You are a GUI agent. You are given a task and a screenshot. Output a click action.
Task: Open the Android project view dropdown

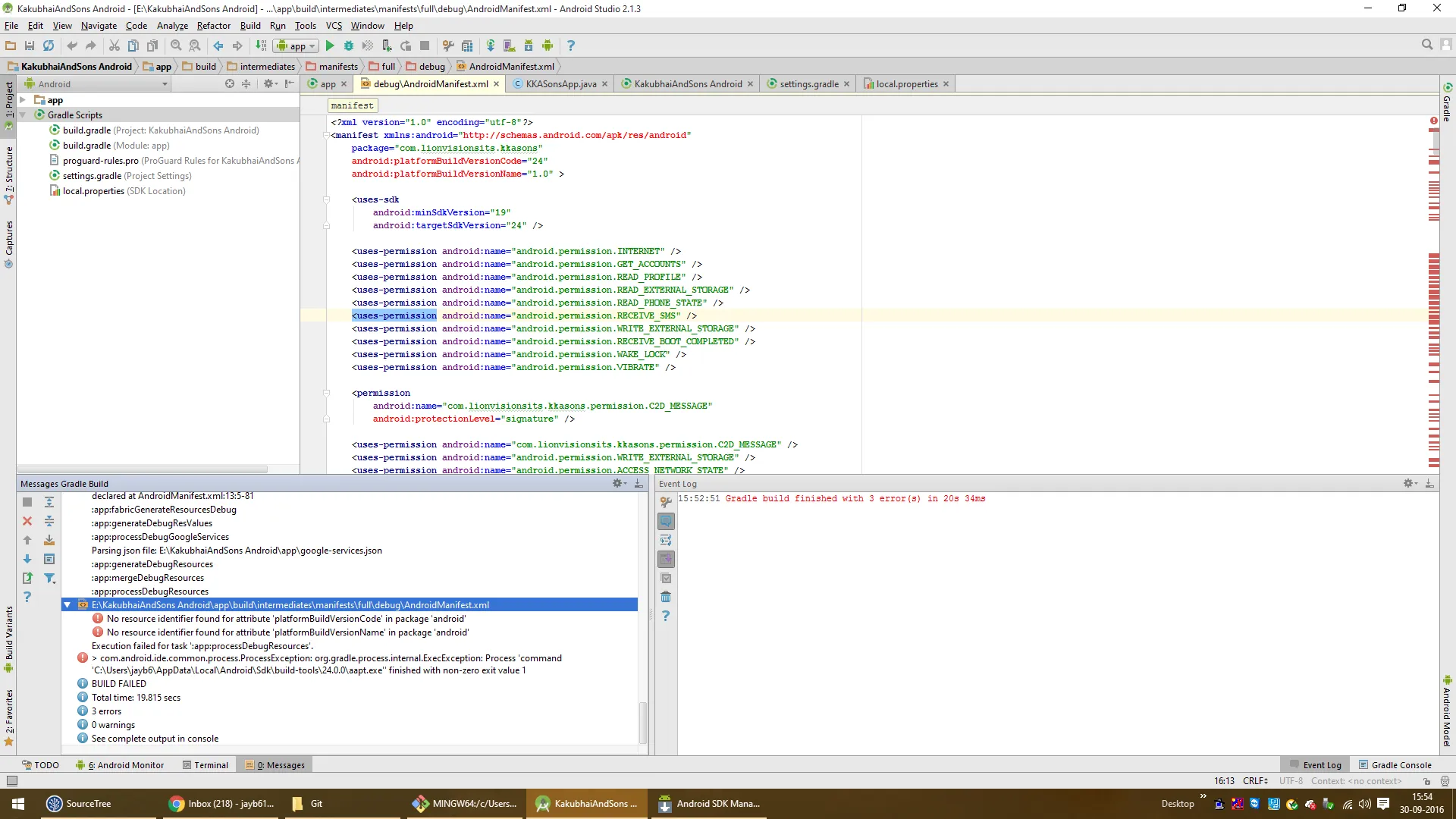click(x=165, y=84)
